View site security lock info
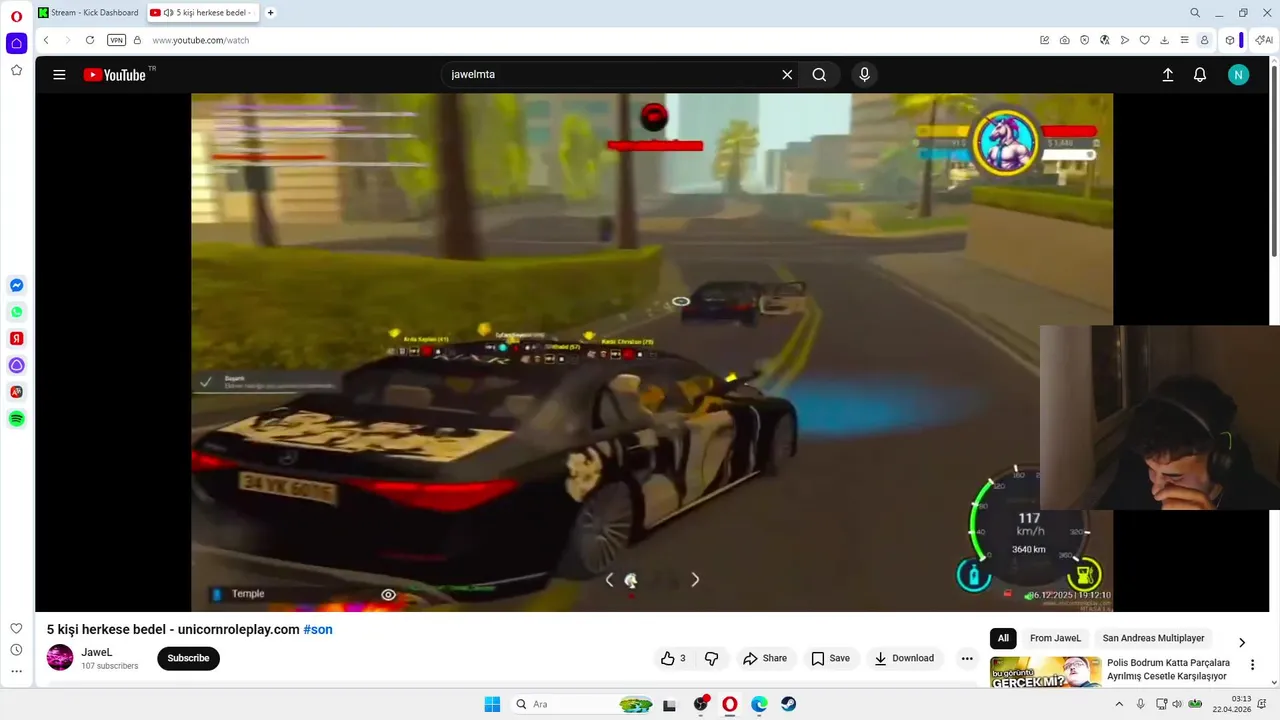 [137, 40]
